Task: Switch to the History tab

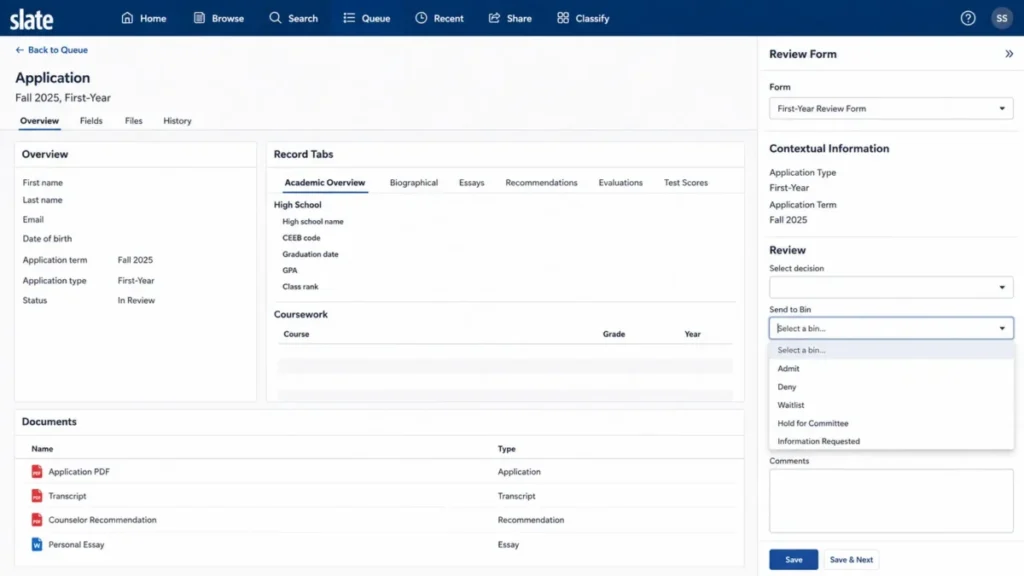Action: click(177, 121)
